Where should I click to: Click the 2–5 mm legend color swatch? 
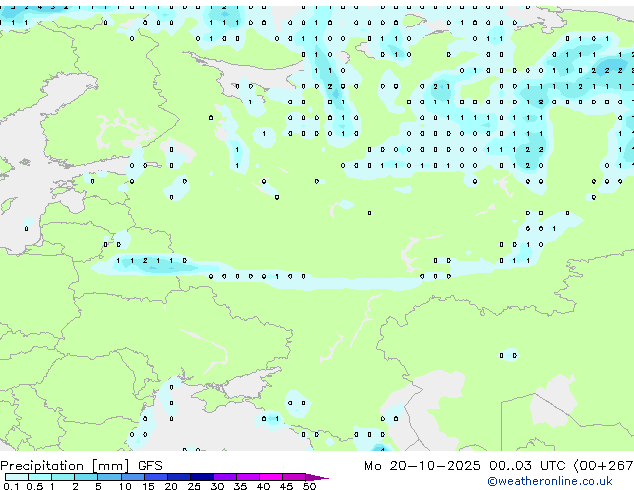(x=86, y=477)
